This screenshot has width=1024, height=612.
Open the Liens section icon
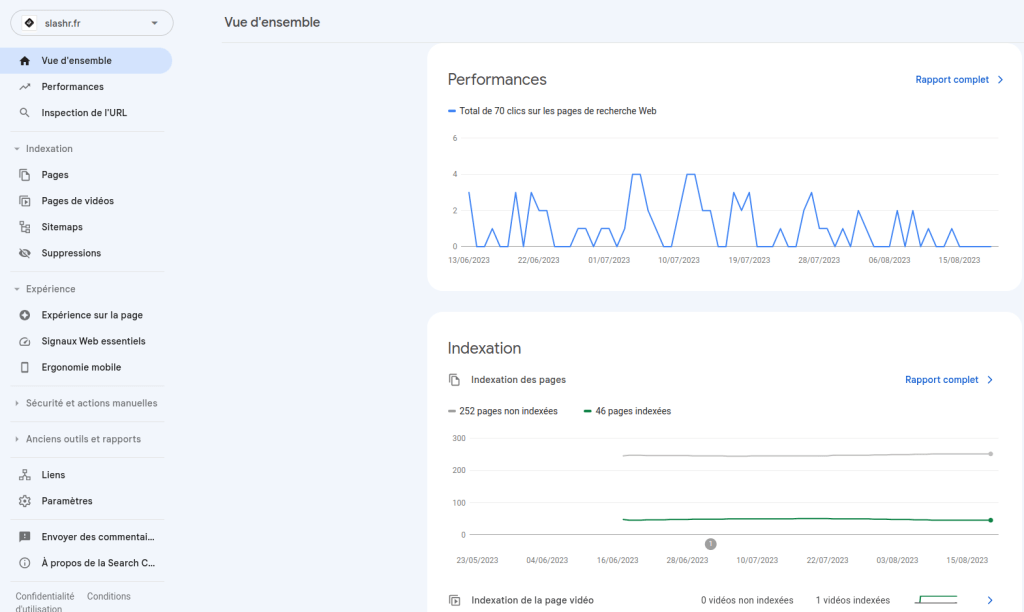25,474
